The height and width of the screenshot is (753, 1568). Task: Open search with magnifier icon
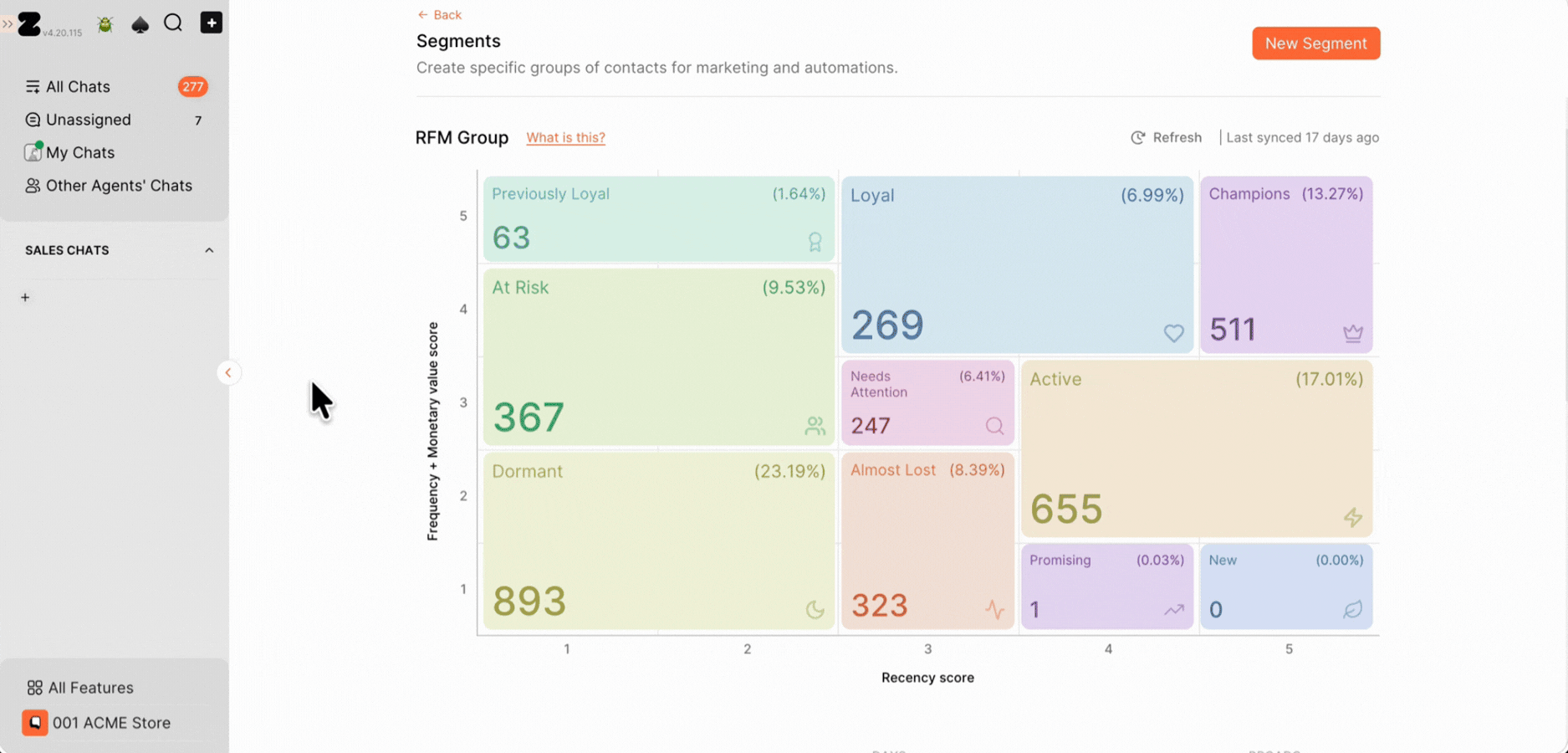tap(173, 23)
